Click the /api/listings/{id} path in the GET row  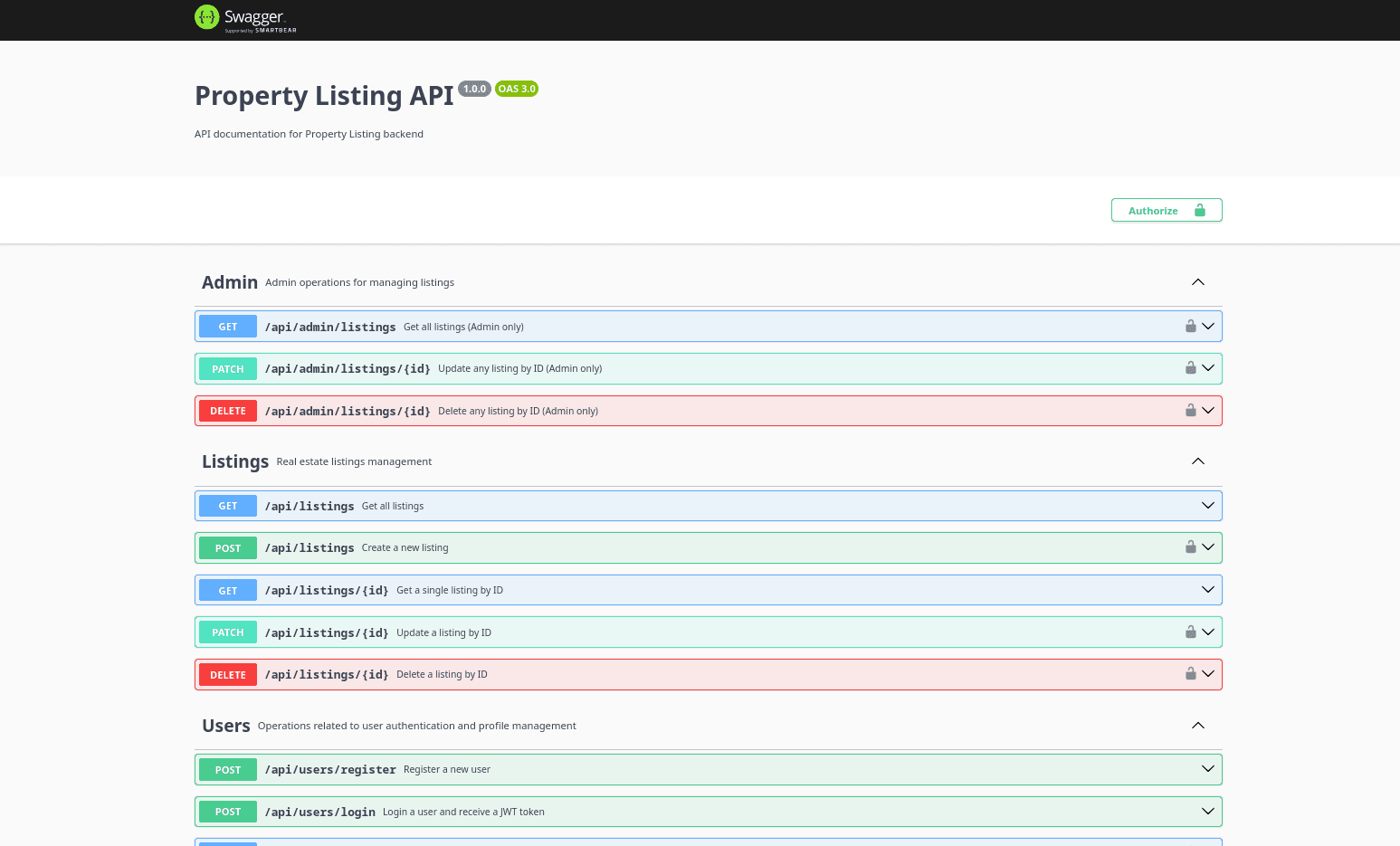(327, 590)
